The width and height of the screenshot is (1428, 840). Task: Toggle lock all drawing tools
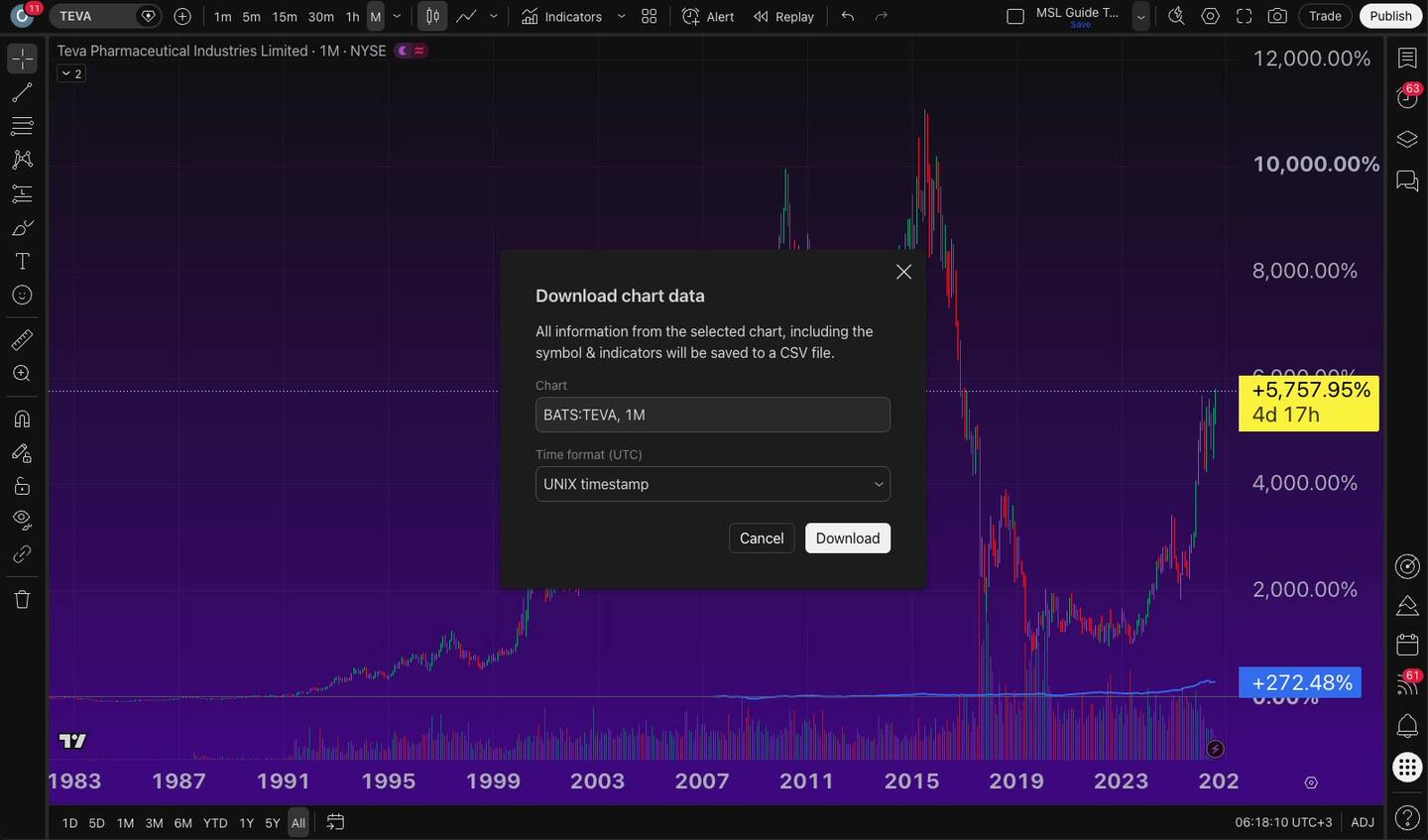[x=22, y=486]
